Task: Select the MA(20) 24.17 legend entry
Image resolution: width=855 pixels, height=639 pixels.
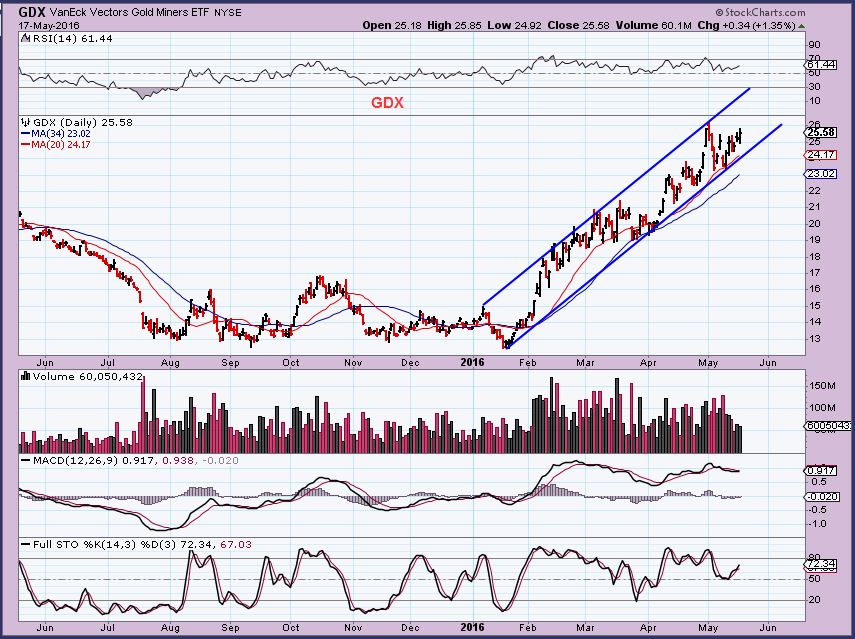Action: (61, 144)
